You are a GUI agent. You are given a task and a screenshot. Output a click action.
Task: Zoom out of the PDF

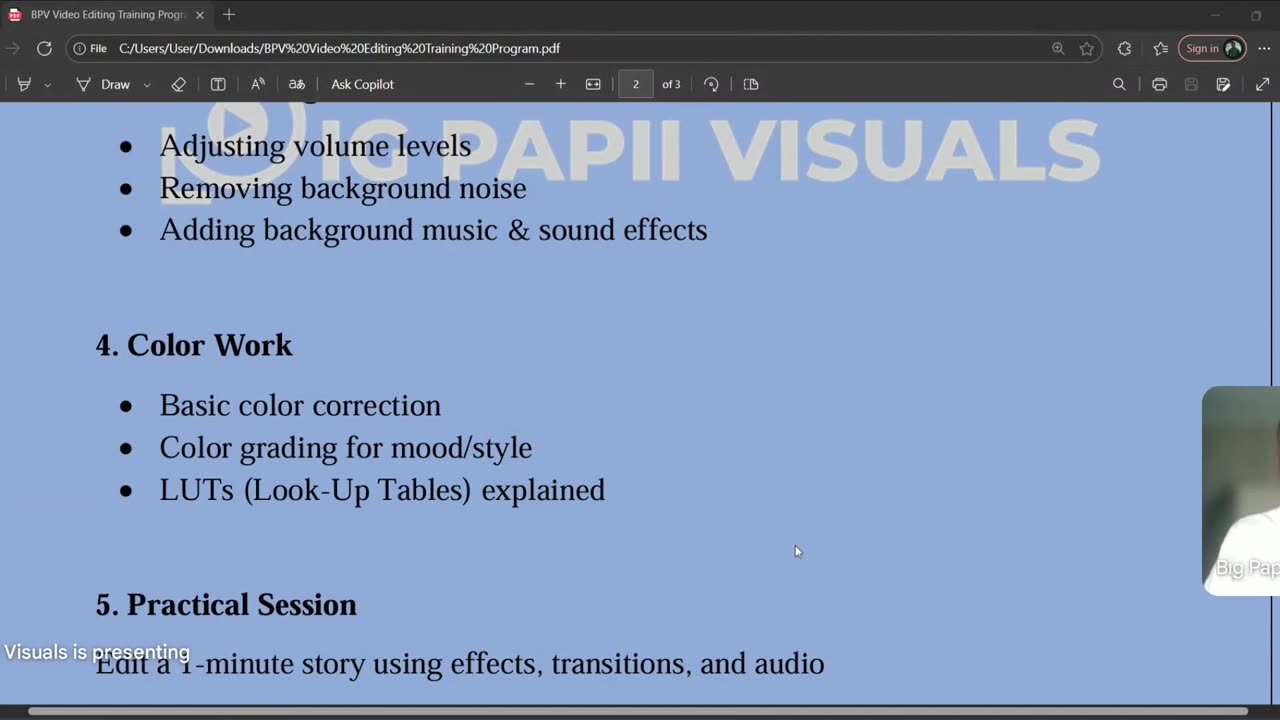pos(530,85)
